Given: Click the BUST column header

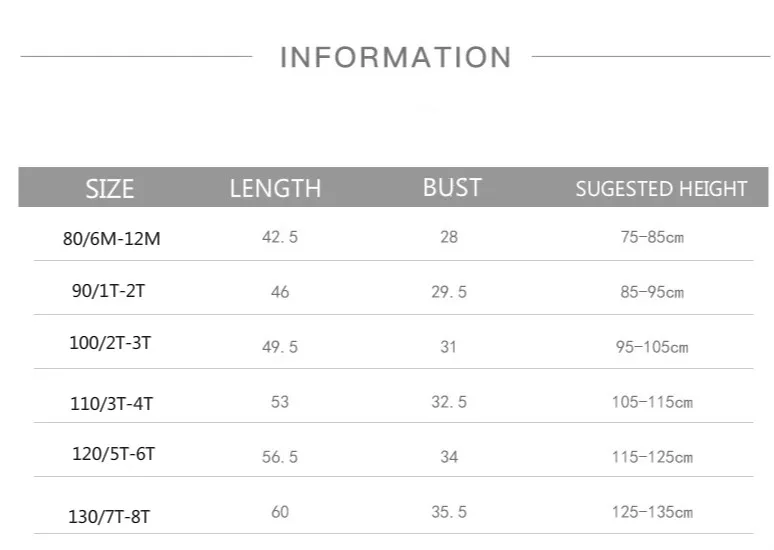Looking at the screenshot, I should coord(452,187).
